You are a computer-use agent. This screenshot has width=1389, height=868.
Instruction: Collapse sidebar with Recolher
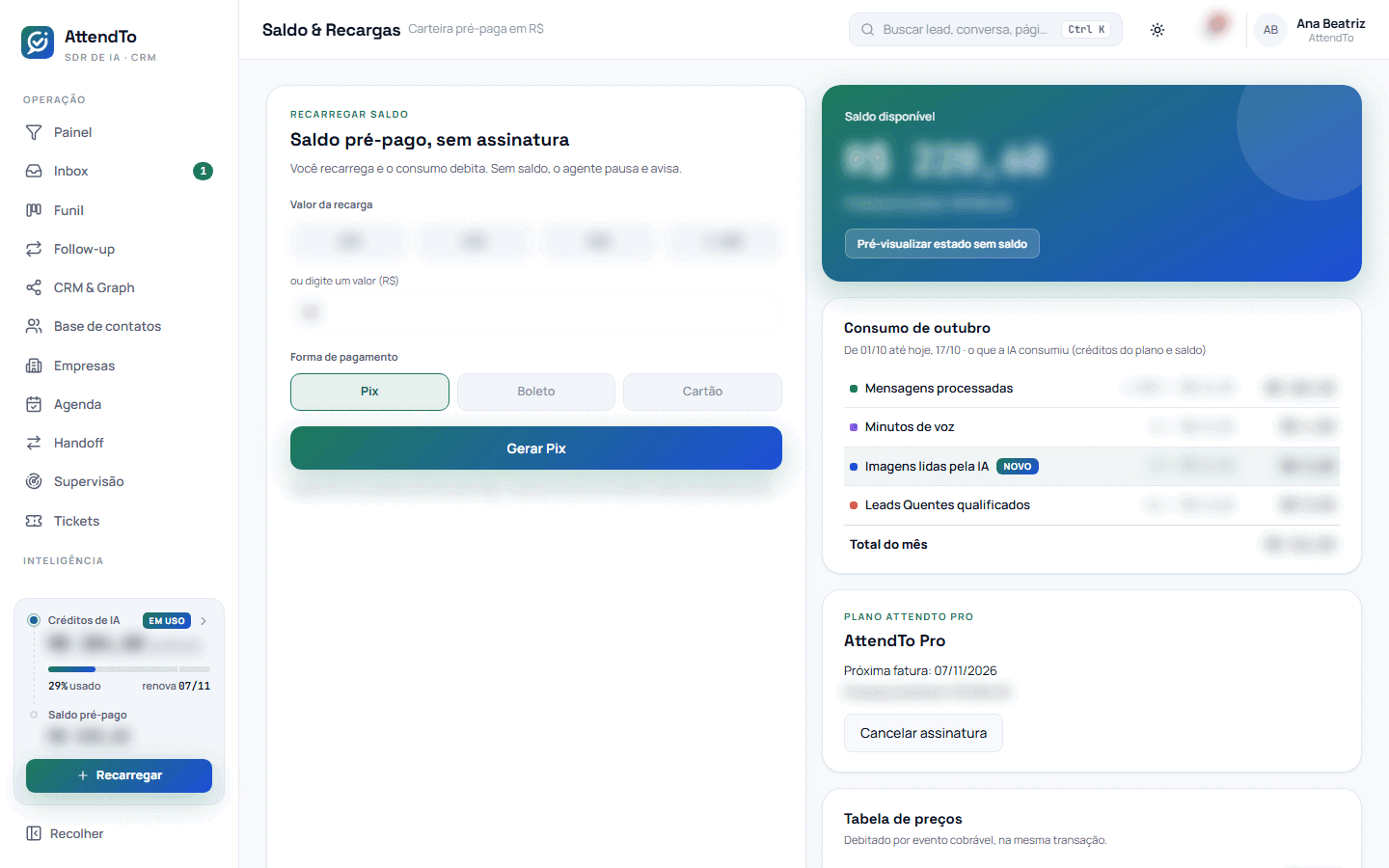tap(65, 833)
